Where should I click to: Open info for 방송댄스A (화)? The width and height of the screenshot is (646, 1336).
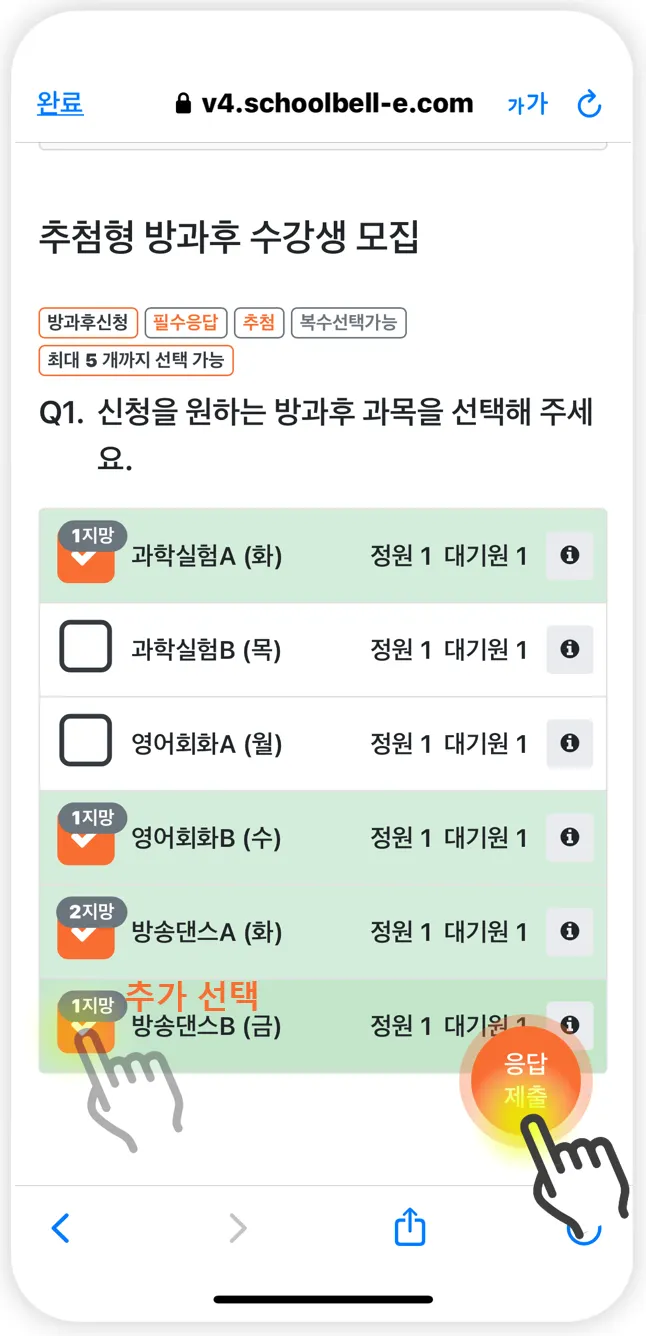[569, 931]
